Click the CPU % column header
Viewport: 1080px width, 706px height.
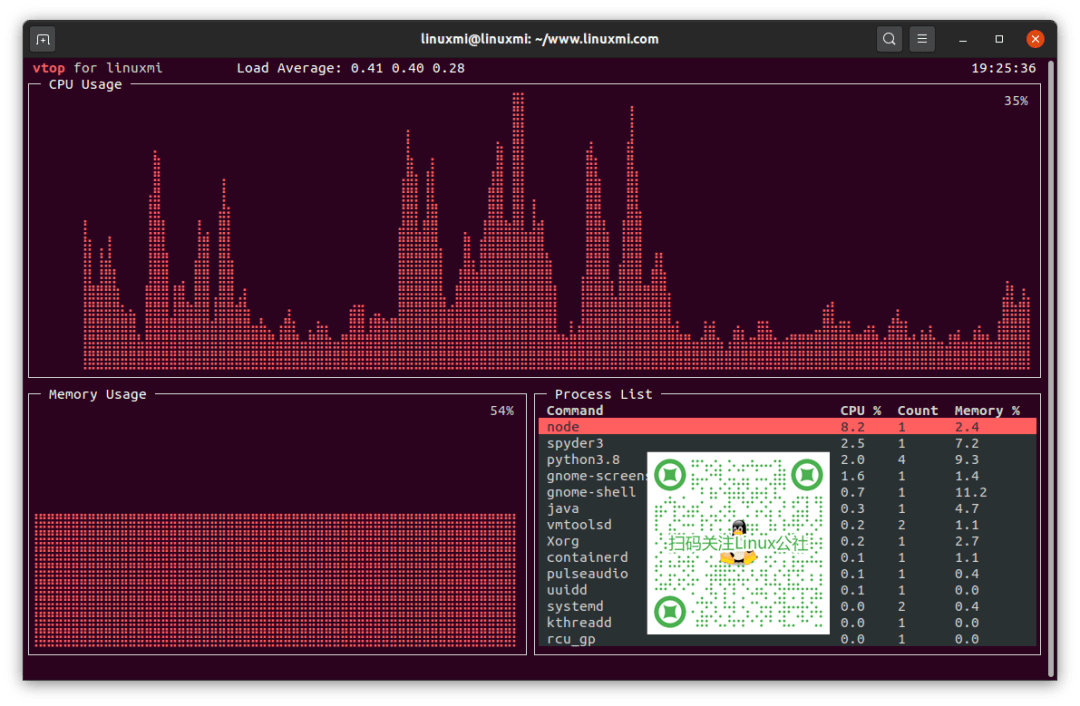click(x=860, y=411)
